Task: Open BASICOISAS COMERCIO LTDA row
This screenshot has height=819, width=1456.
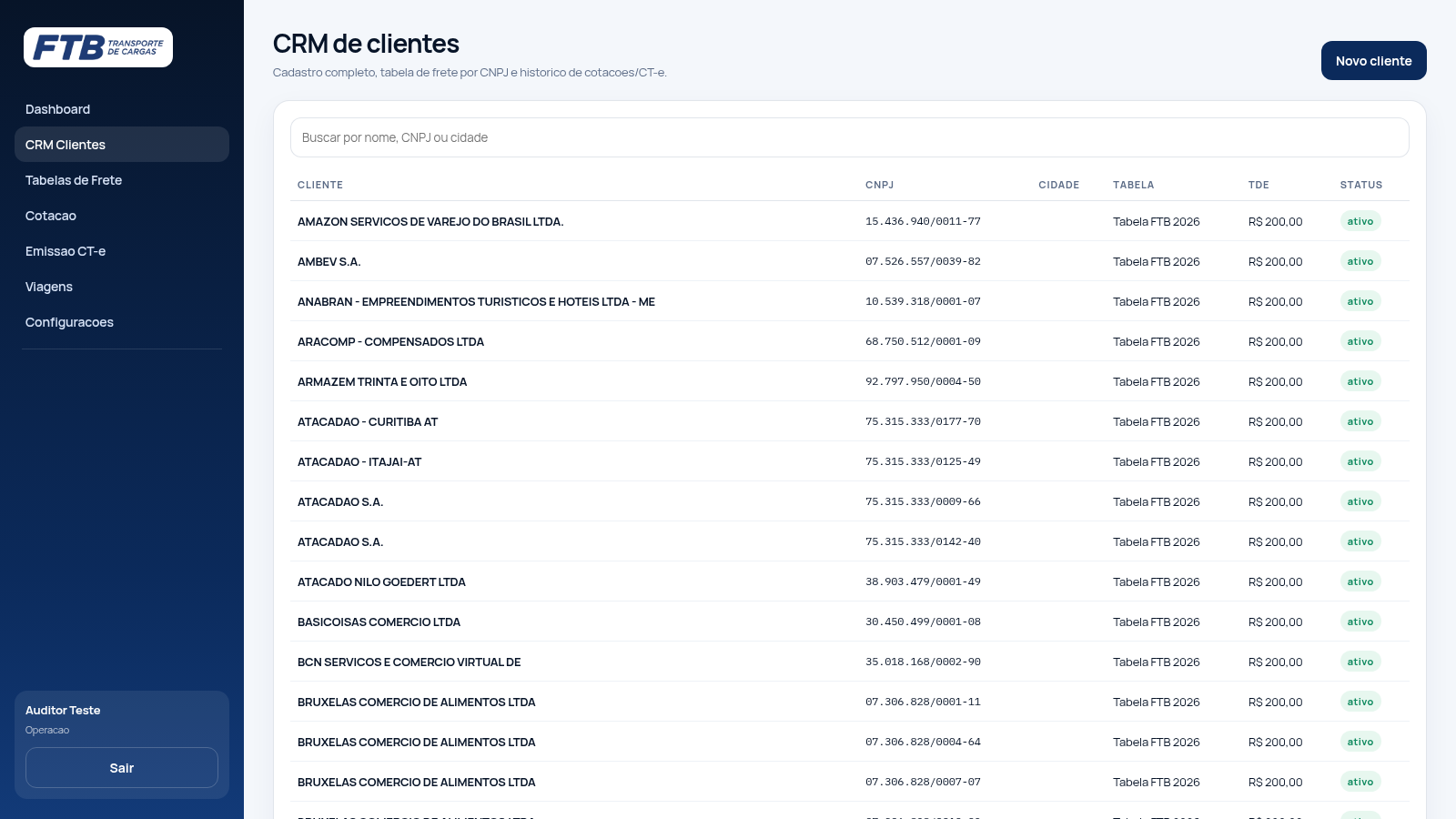Action: pyautogui.click(x=850, y=622)
